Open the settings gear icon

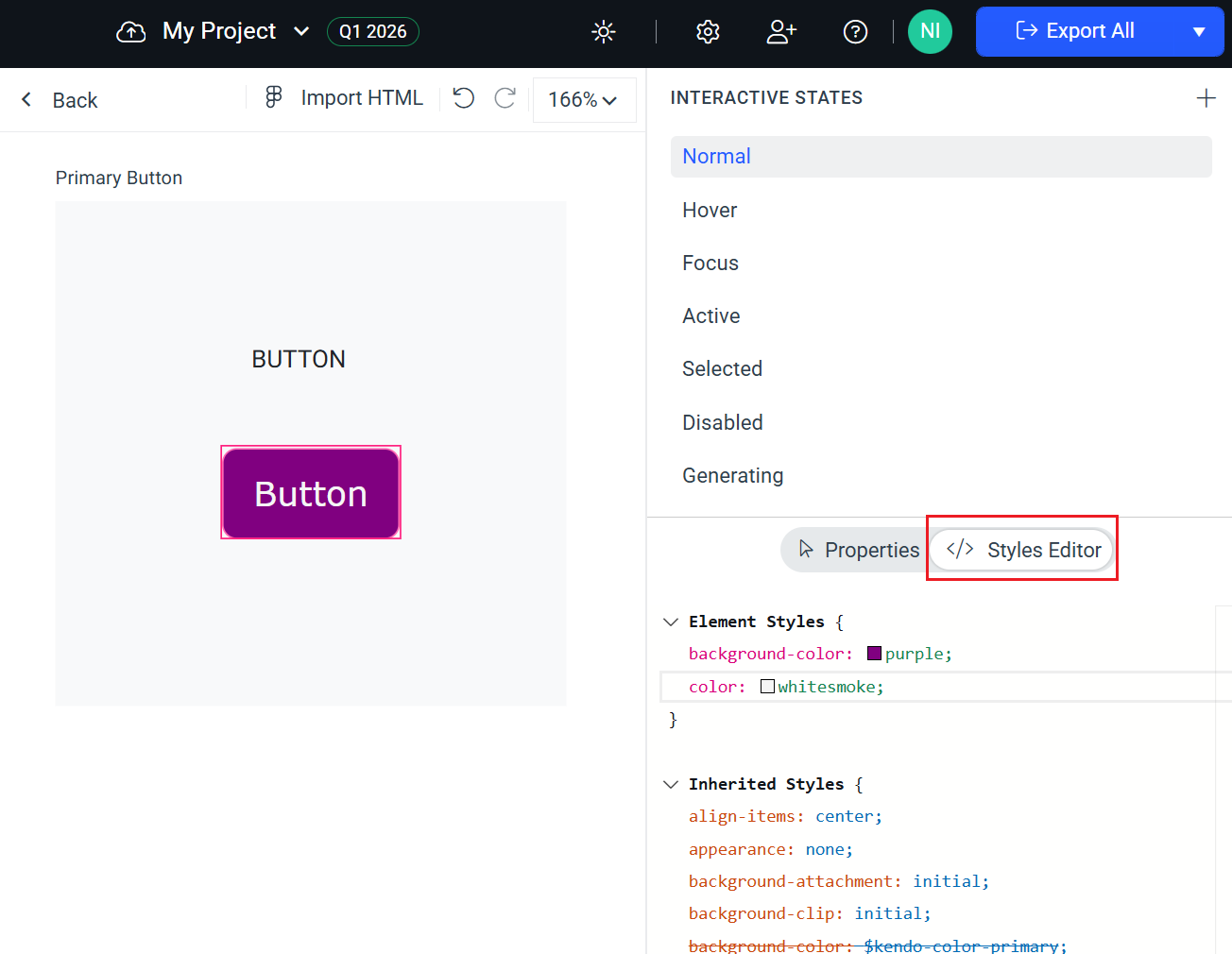[x=707, y=31]
